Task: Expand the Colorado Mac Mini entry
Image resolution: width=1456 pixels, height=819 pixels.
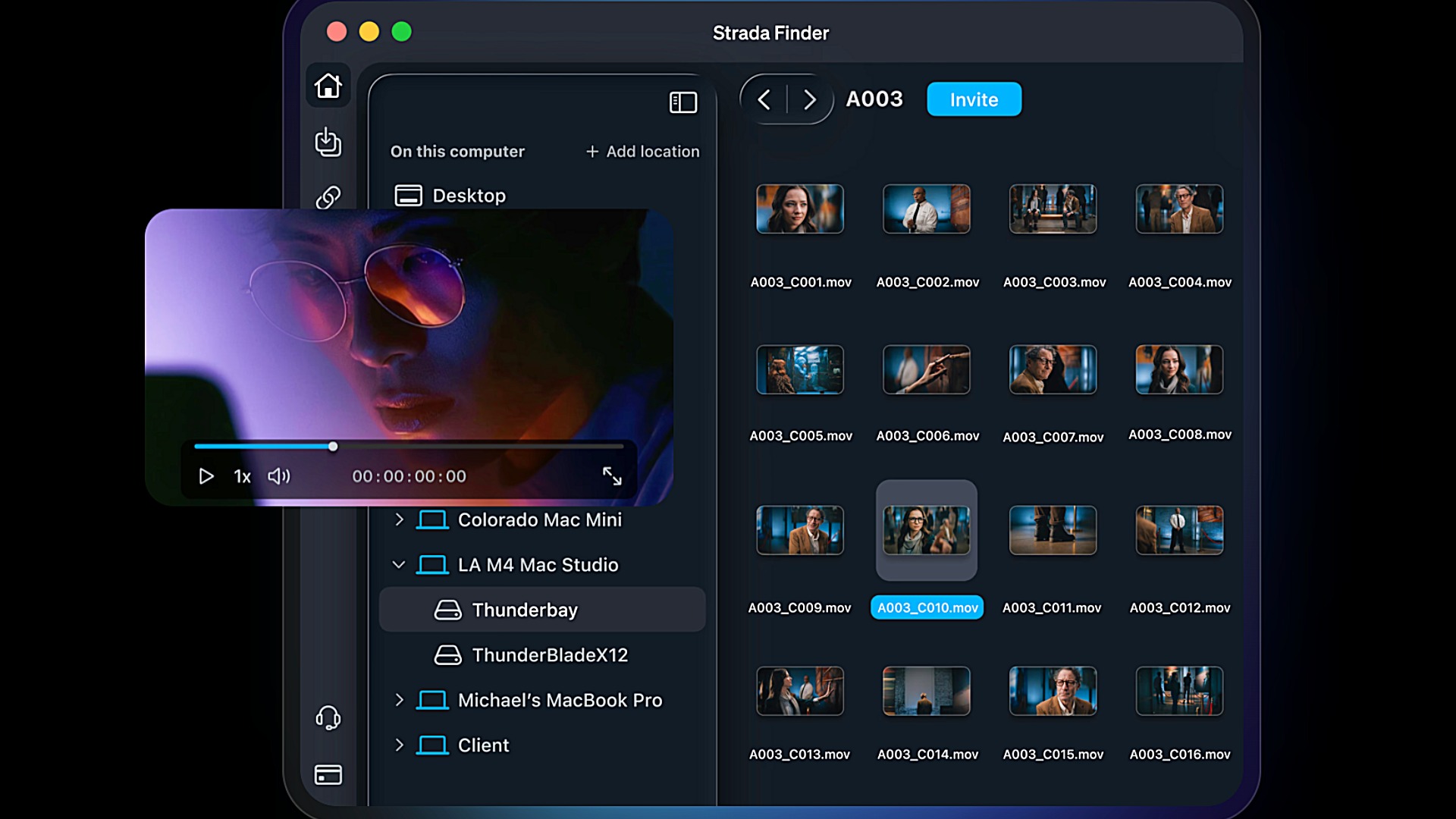Action: coord(399,519)
